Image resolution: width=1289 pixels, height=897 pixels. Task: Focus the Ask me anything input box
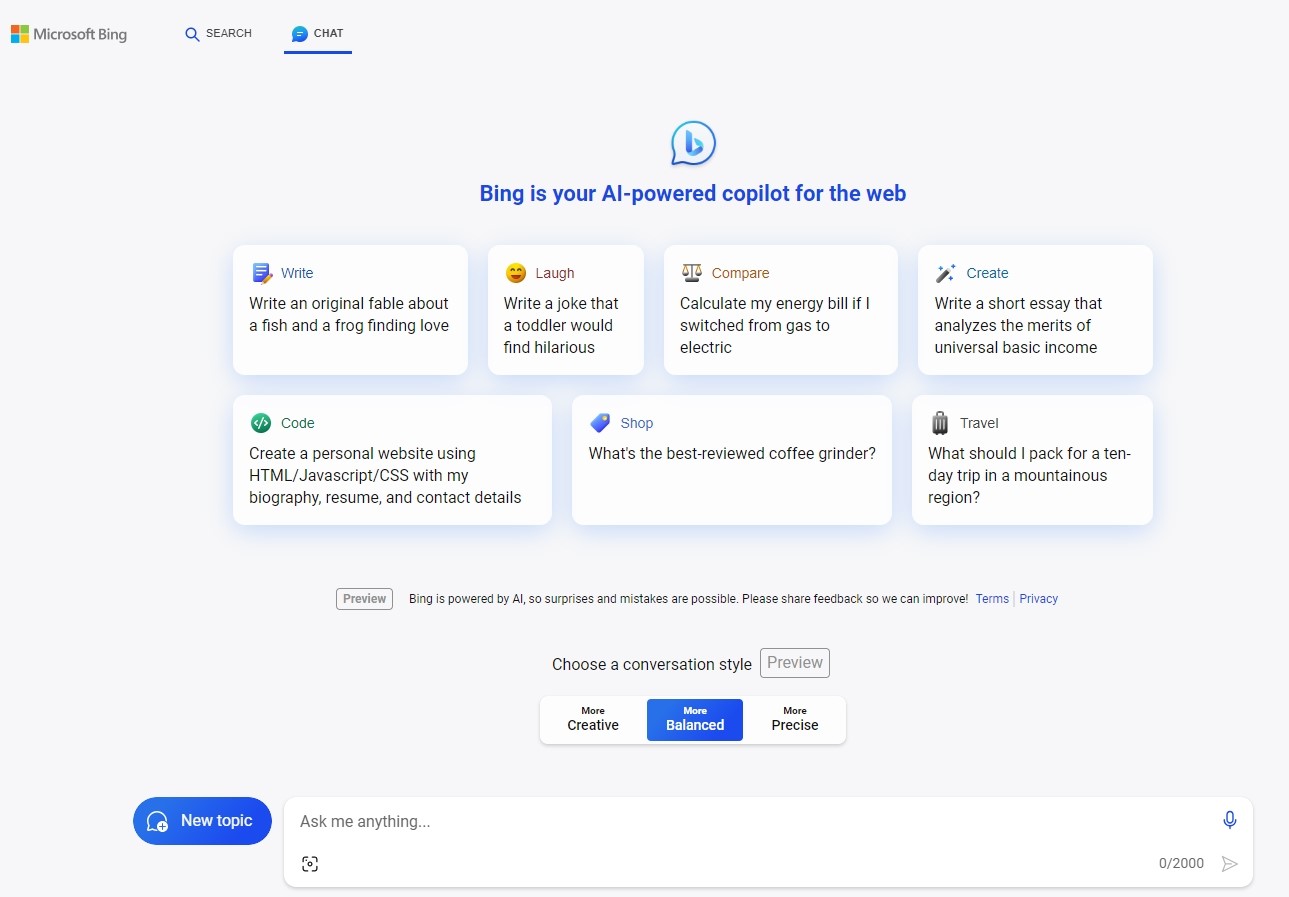pos(750,821)
